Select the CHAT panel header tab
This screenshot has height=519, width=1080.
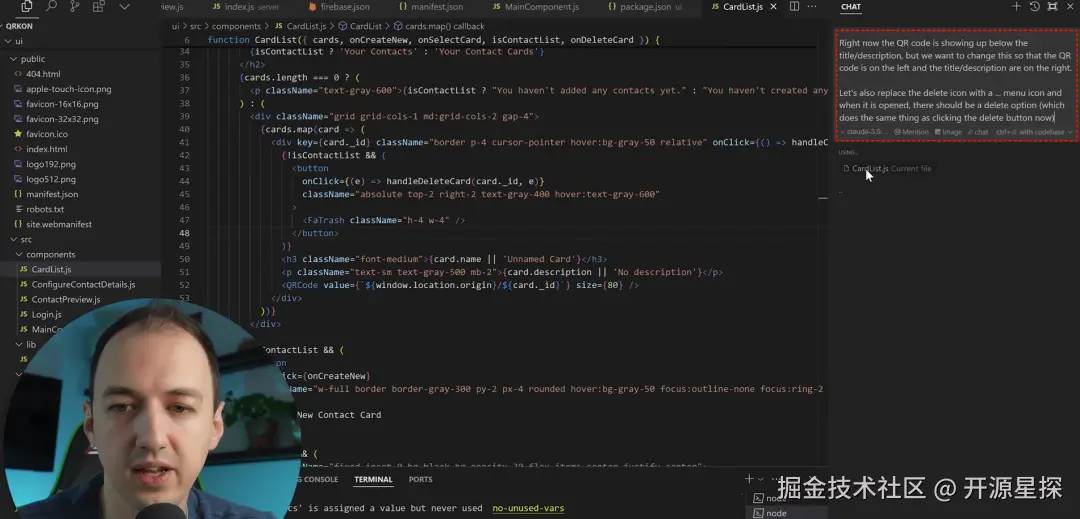(x=851, y=7)
